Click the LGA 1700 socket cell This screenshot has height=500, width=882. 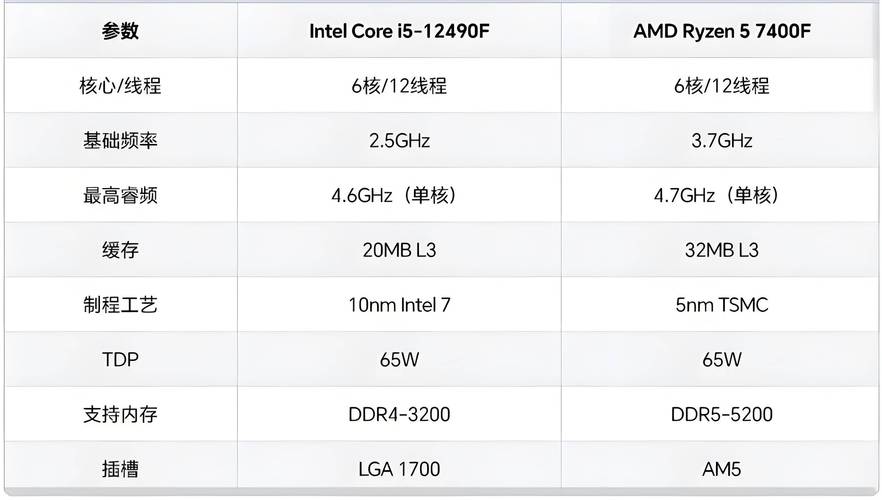399,468
